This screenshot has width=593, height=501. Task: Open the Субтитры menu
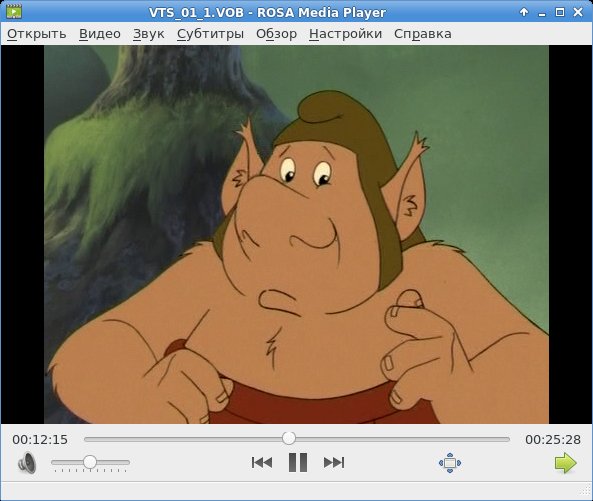click(x=210, y=34)
